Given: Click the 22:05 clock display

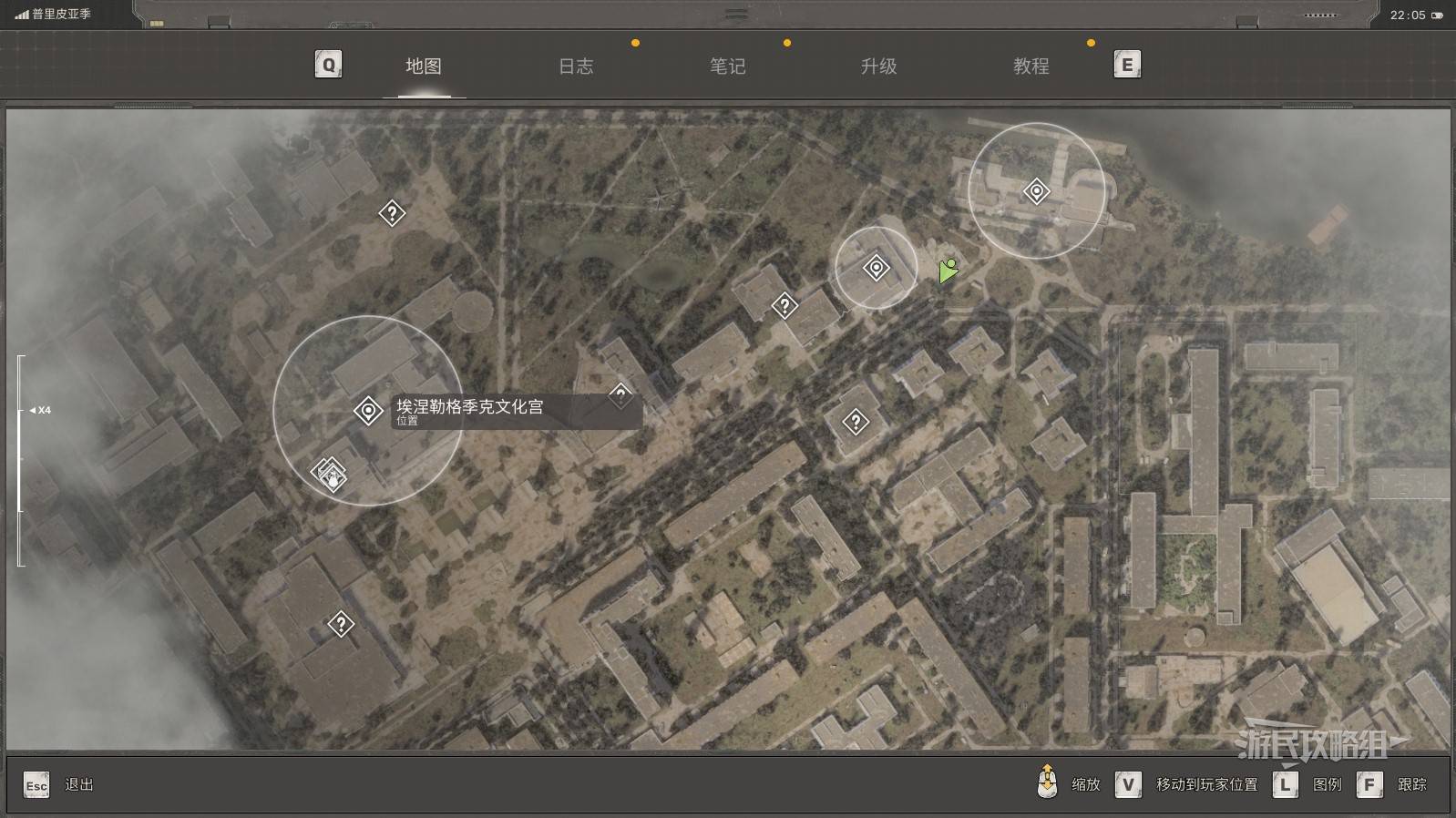Looking at the screenshot, I should click(1408, 15).
